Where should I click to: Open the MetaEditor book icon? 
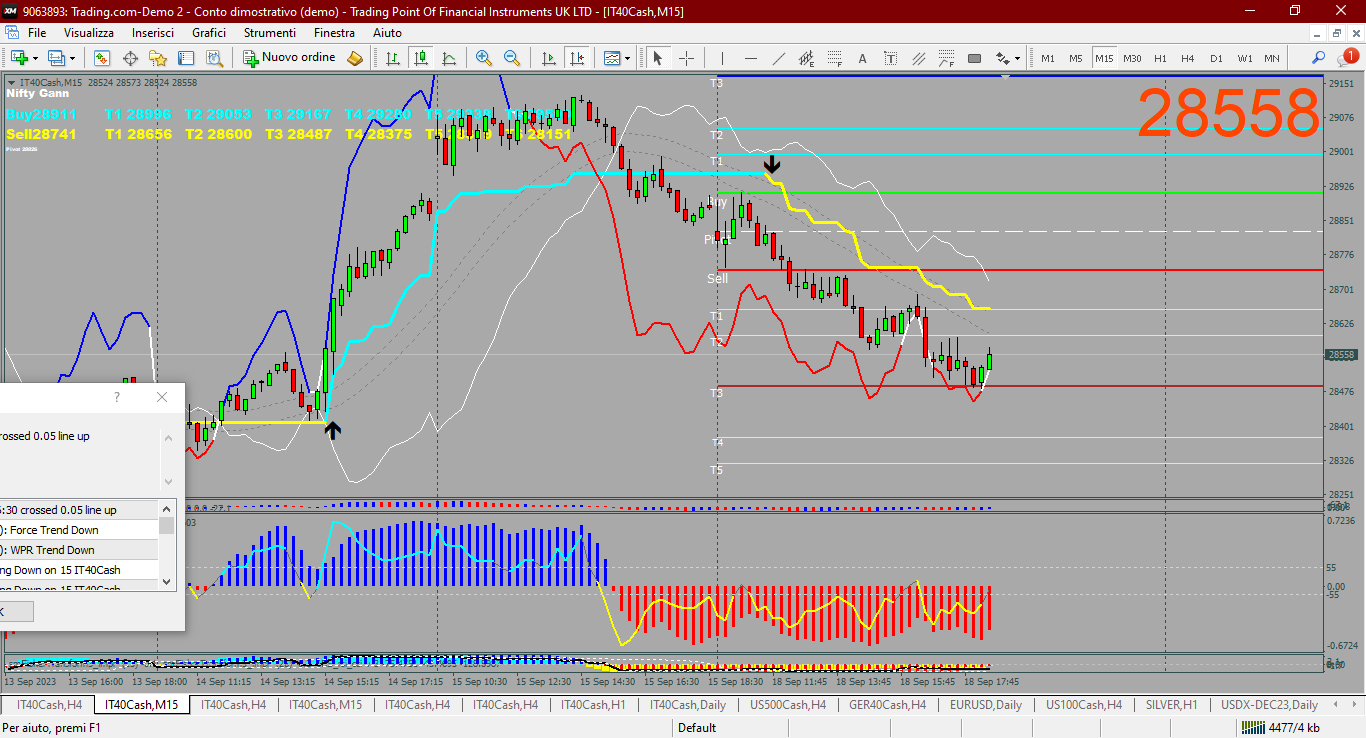click(x=355, y=58)
